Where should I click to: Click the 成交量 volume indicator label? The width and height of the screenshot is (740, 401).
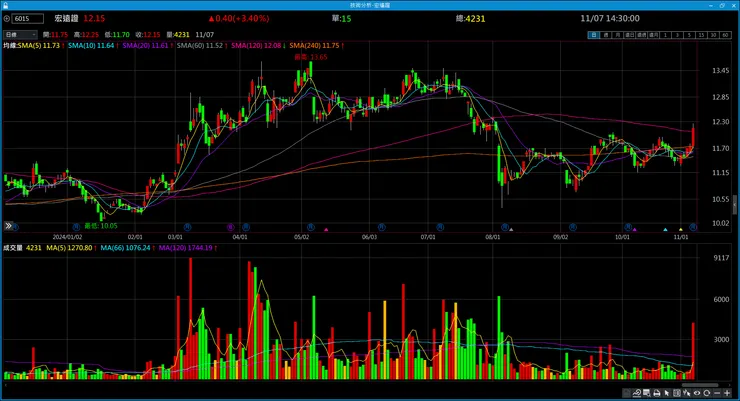tap(13, 248)
